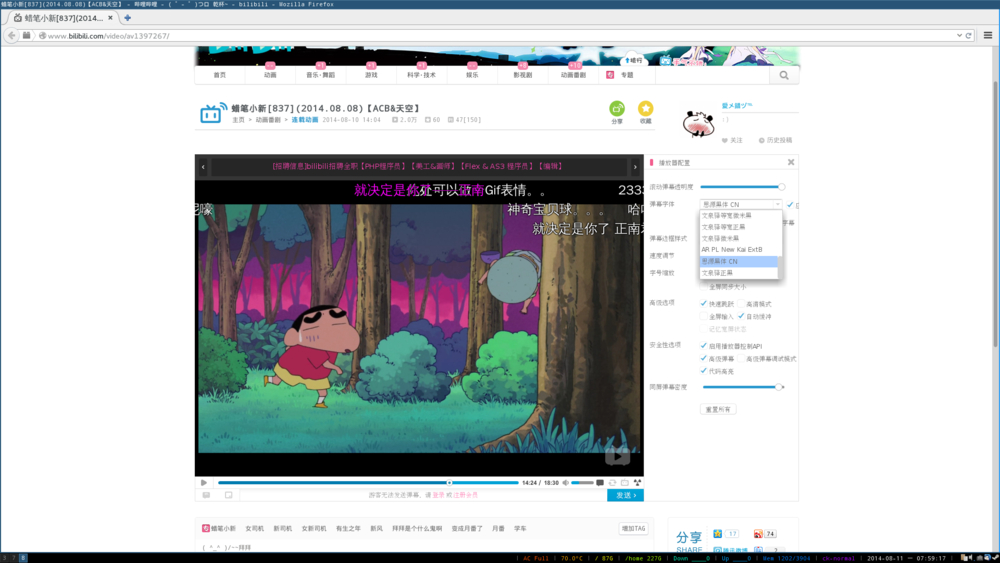Open site search via magnifier icon

(784, 75)
